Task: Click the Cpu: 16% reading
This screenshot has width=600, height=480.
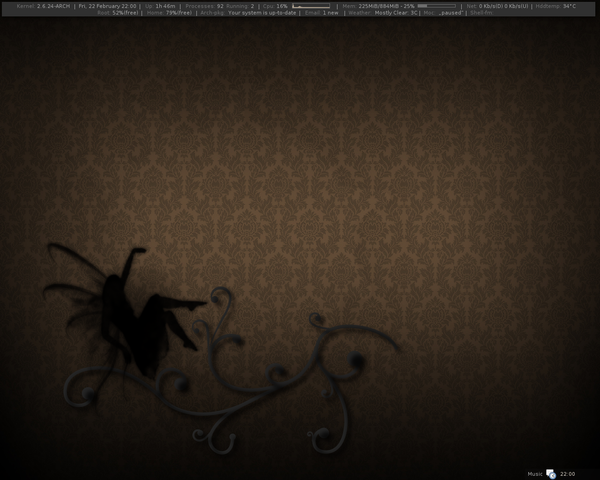Action: (275, 6)
